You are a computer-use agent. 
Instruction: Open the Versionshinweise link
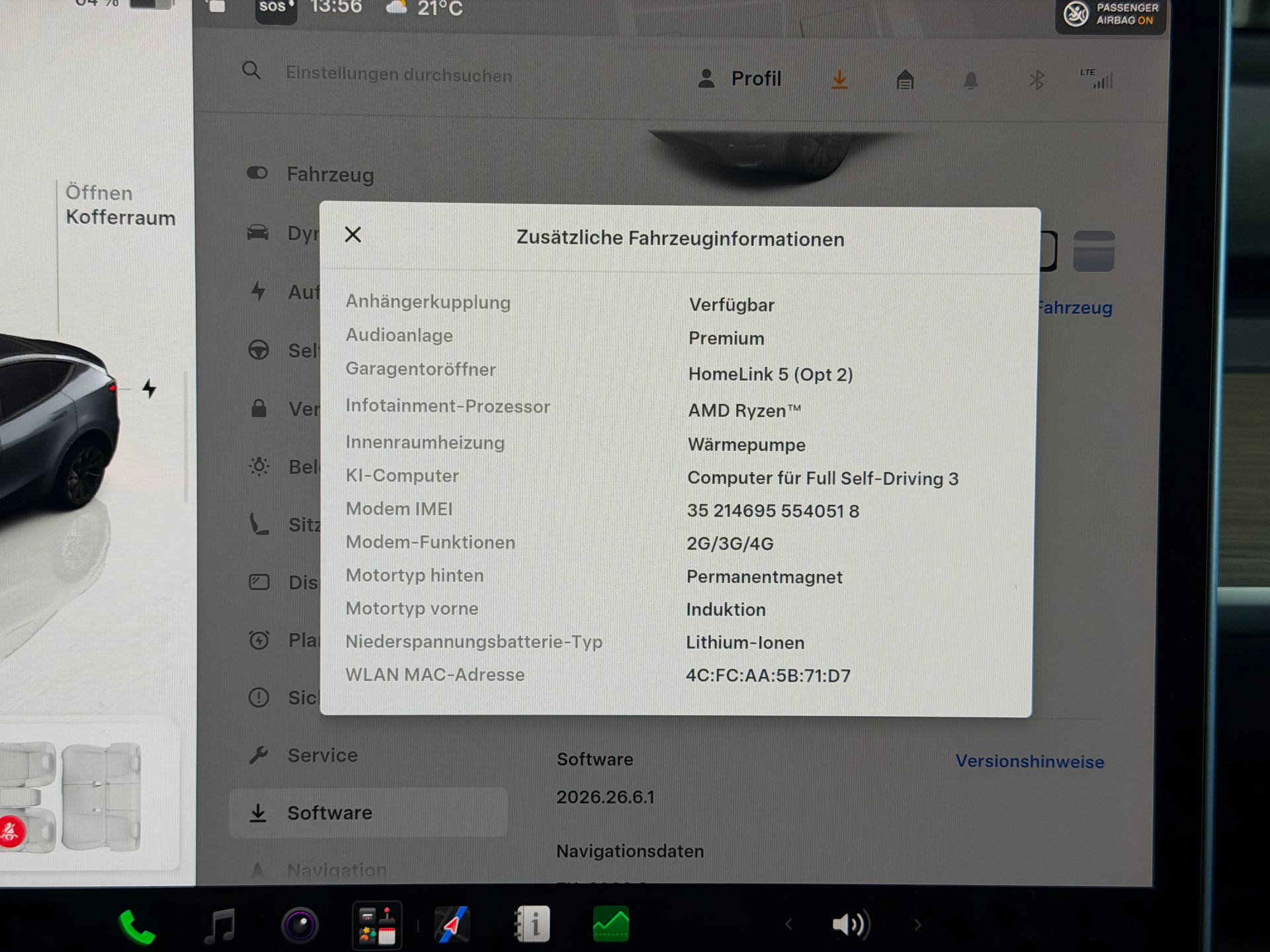tap(1030, 761)
